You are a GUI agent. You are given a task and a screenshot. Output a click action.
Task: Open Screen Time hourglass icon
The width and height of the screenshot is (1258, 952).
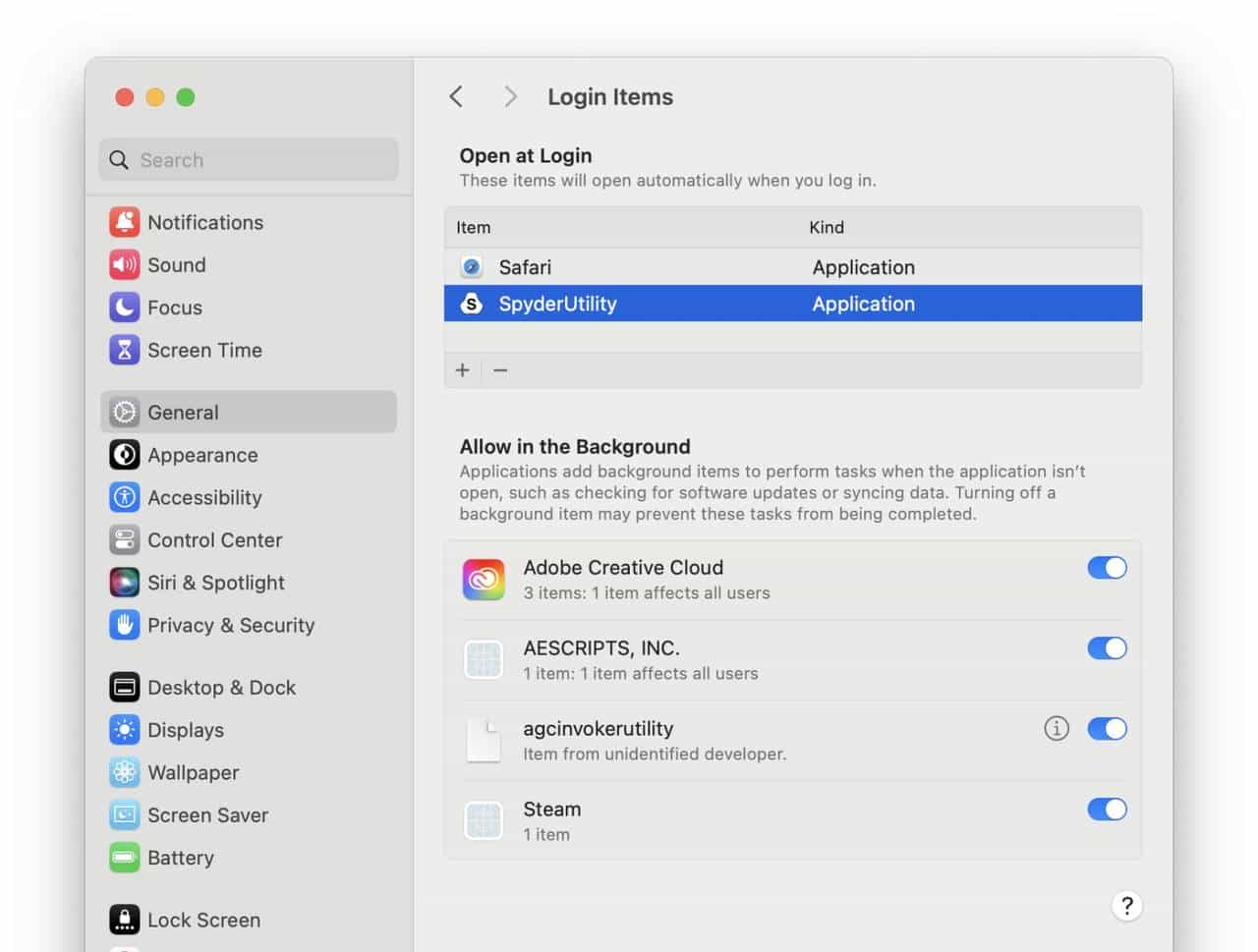pos(124,350)
